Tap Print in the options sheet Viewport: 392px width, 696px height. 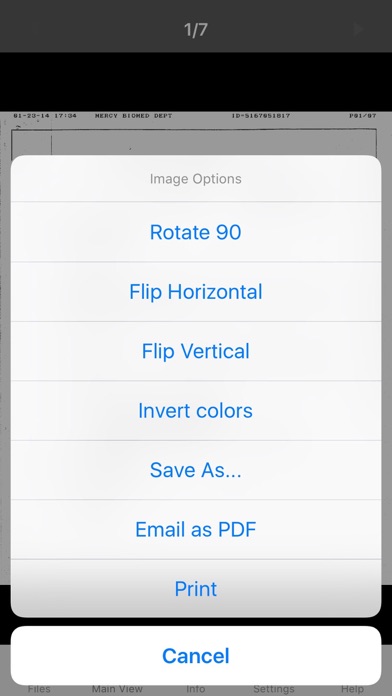pyautogui.click(x=196, y=589)
